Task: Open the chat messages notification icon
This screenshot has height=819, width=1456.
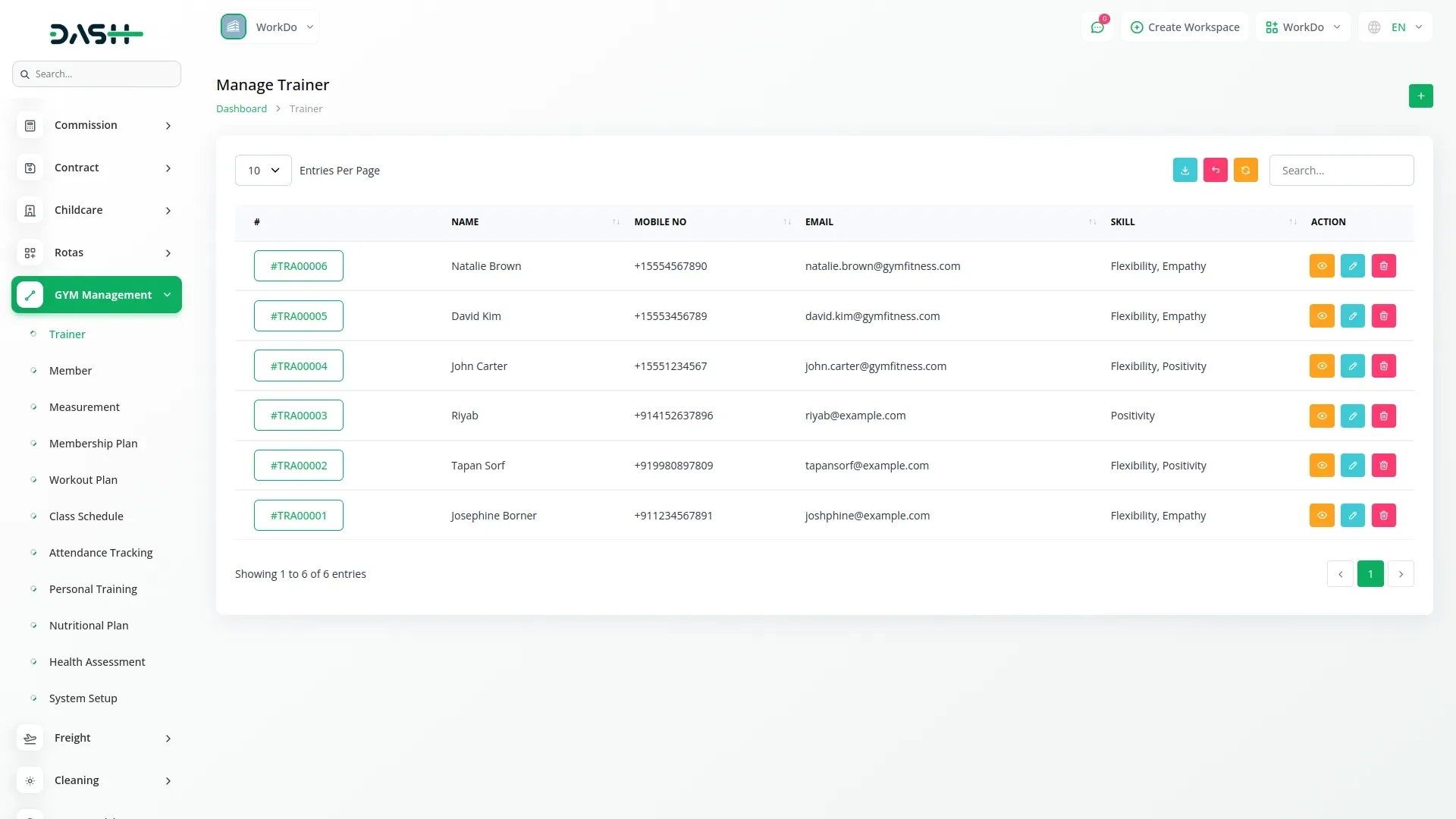Action: (x=1097, y=27)
